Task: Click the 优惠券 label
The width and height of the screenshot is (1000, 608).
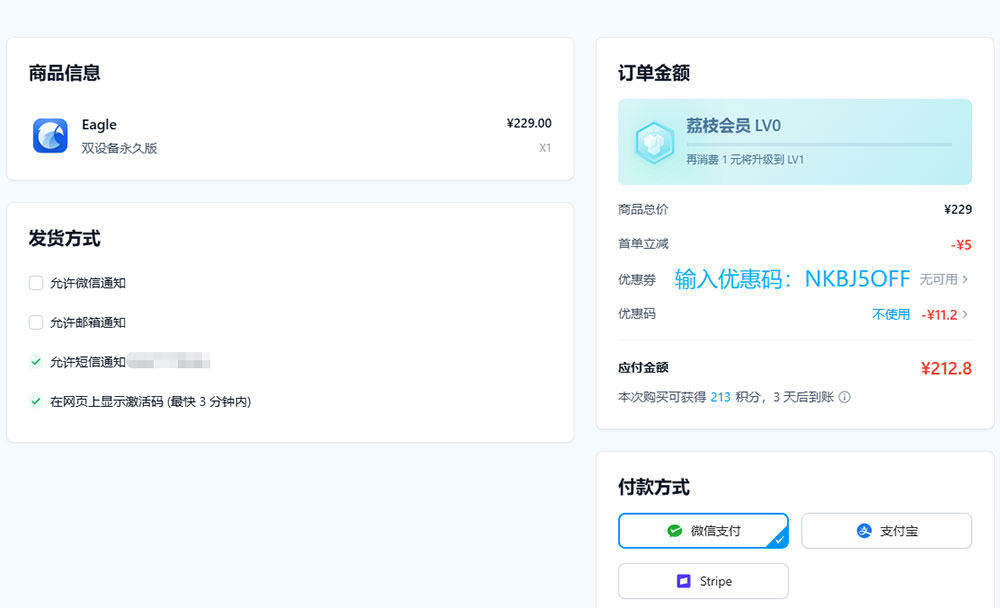Action: click(x=636, y=279)
